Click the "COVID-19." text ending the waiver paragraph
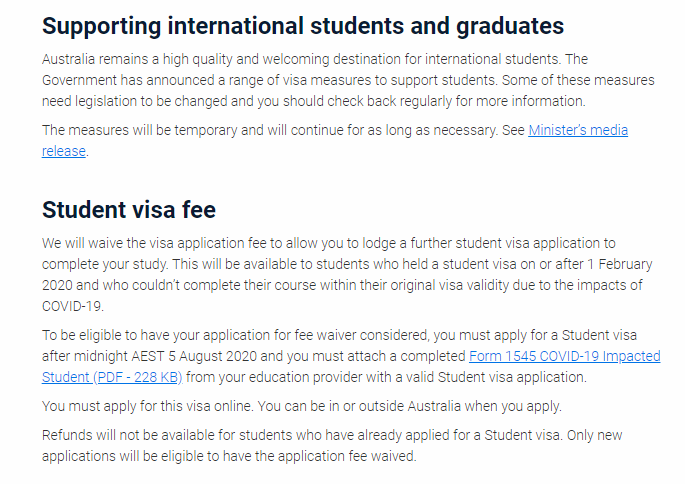The image size is (685, 484). [76, 306]
